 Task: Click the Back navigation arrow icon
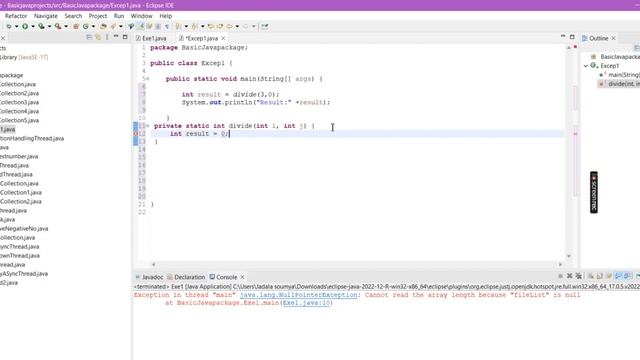pos(229,27)
